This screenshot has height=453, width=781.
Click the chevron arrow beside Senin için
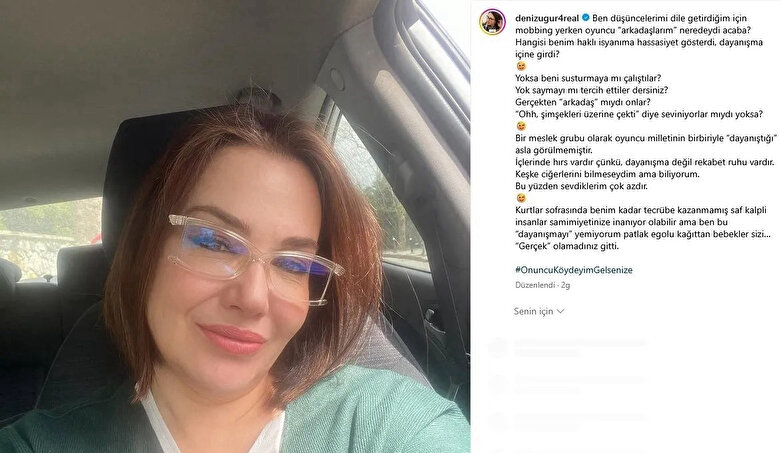tap(560, 311)
